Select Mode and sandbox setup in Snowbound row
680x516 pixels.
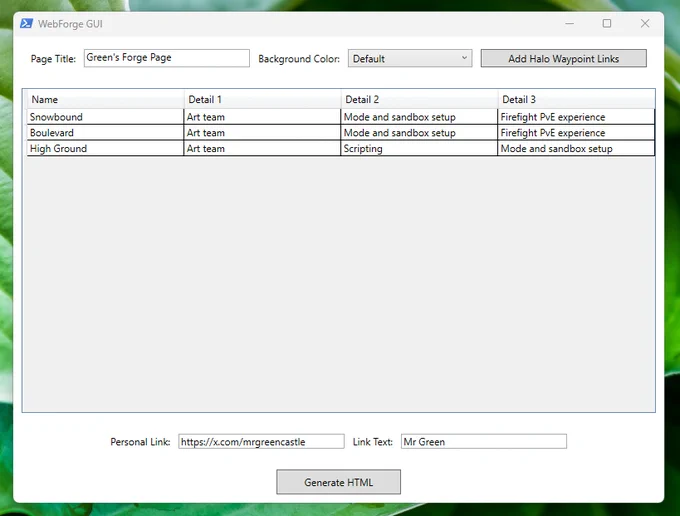pos(419,117)
